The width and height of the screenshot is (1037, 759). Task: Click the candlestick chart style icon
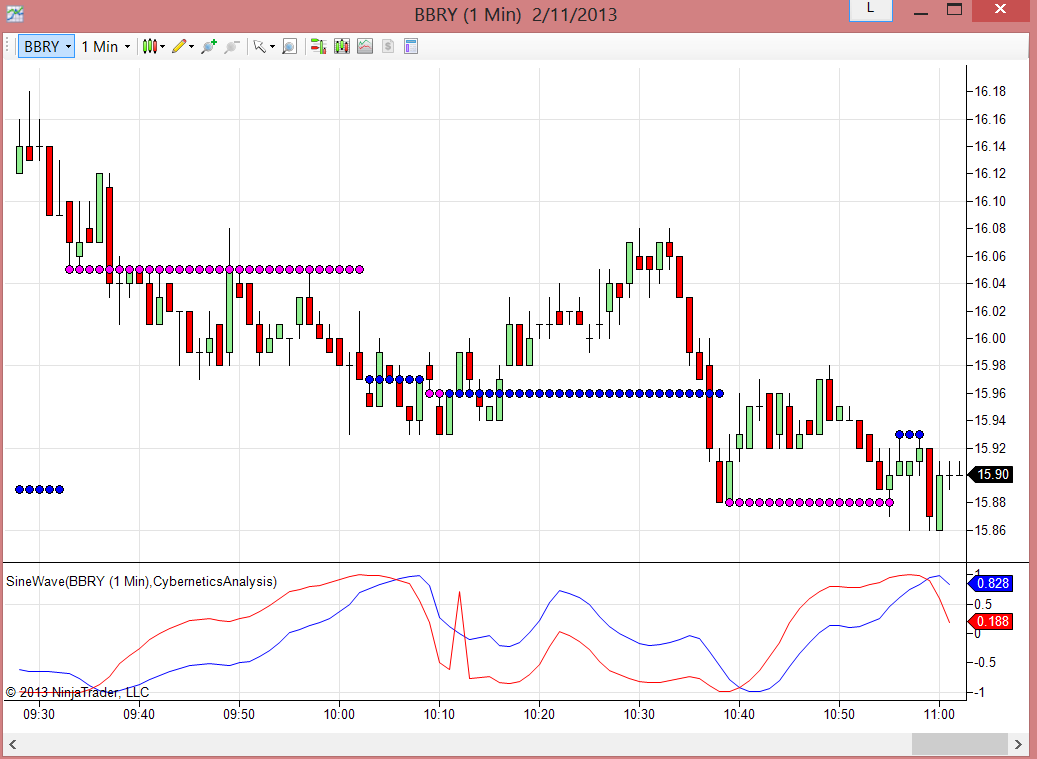pyautogui.click(x=149, y=46)
